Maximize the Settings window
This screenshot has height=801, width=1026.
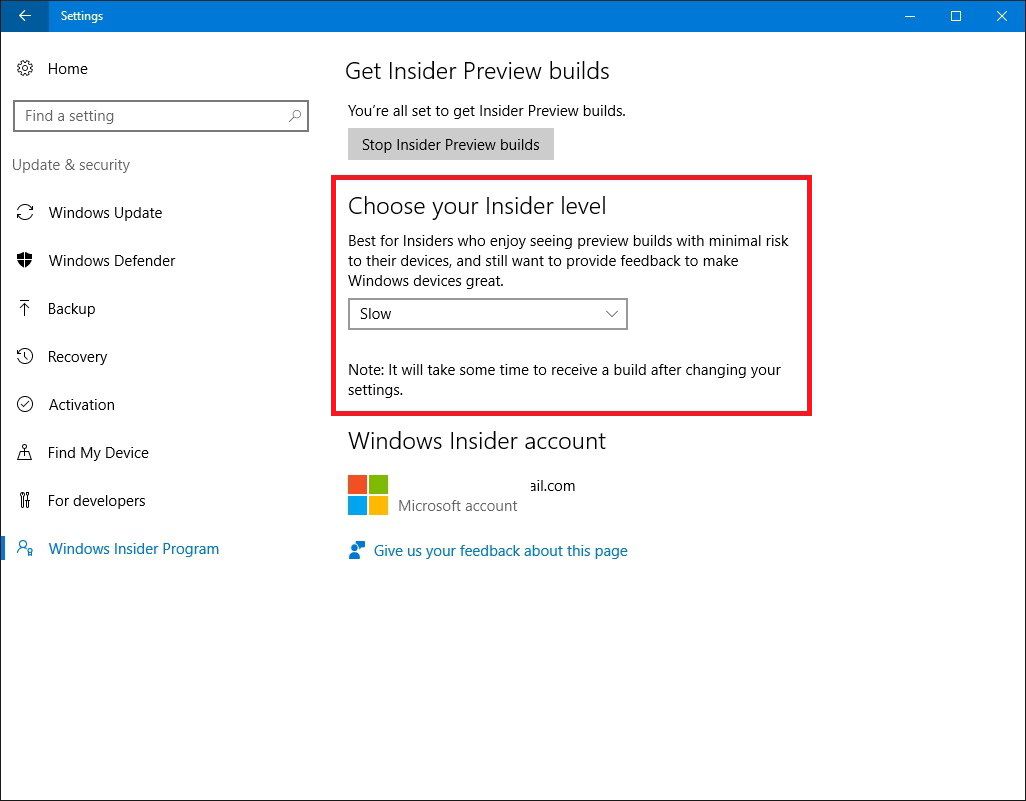coord(956,16)
